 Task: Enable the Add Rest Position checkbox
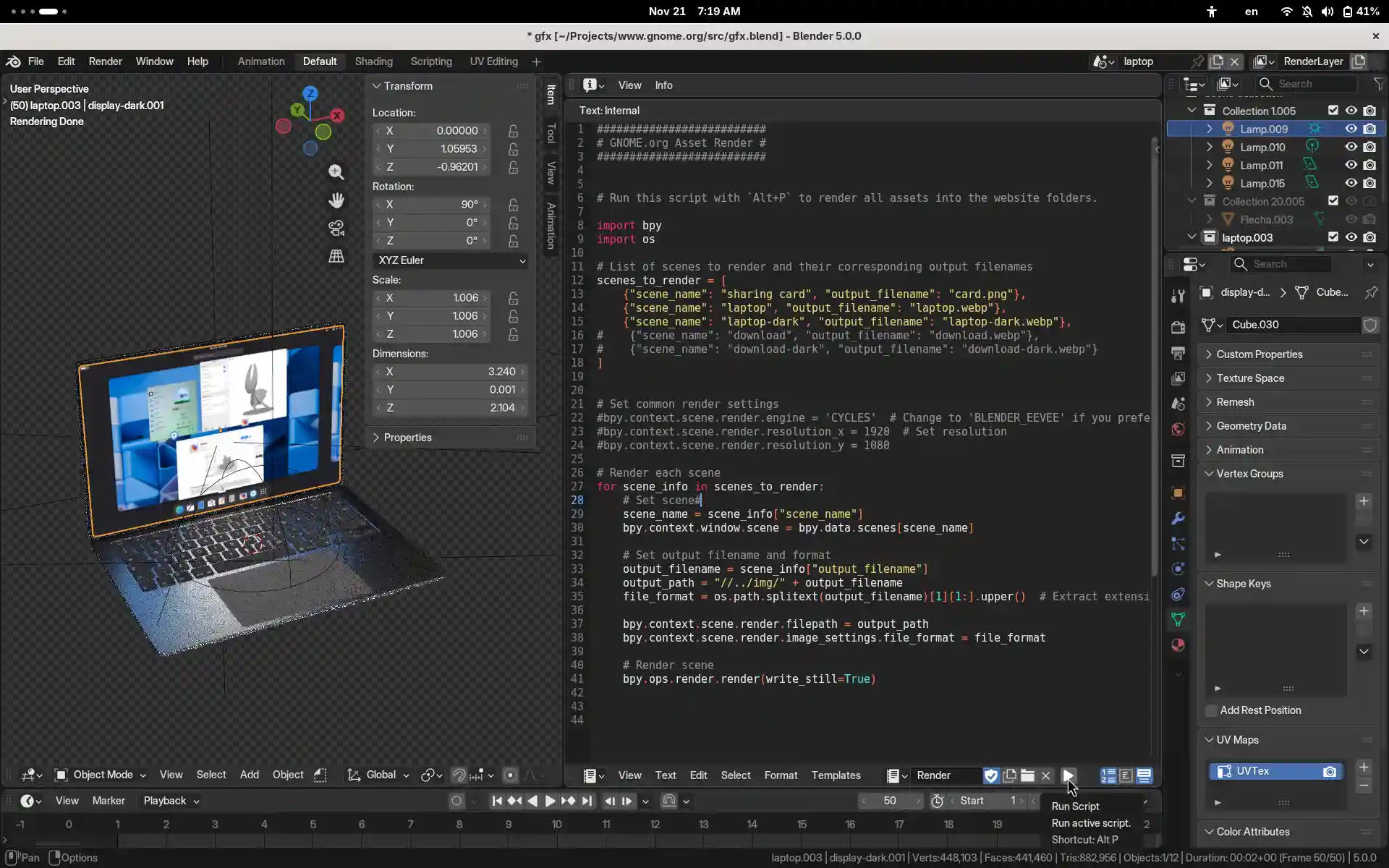(x=1211, y=710)
